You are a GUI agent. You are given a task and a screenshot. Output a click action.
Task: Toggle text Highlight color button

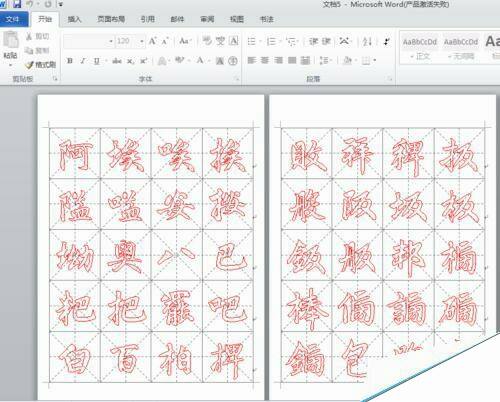pos(180,60)
